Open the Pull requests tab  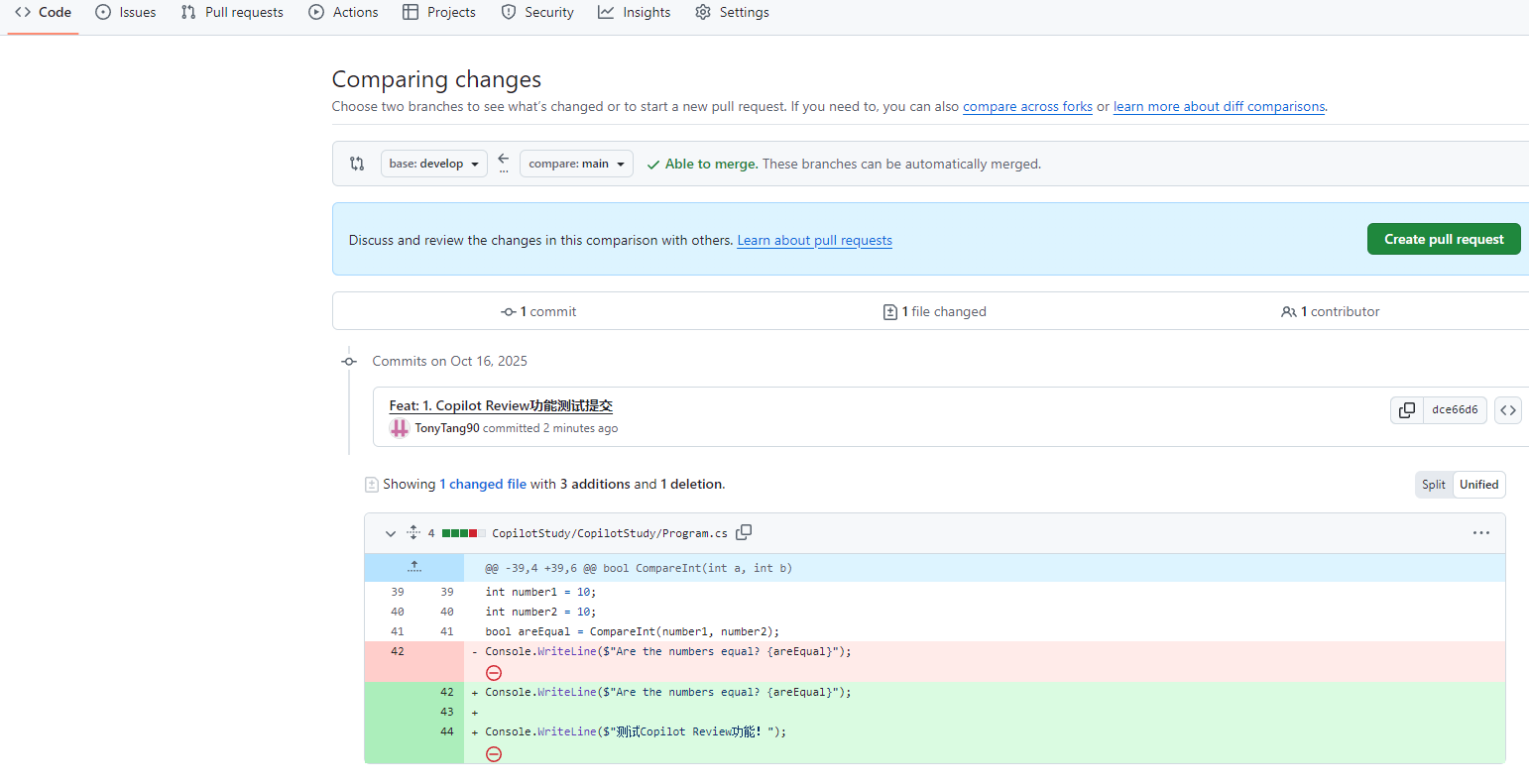point(232,13)
